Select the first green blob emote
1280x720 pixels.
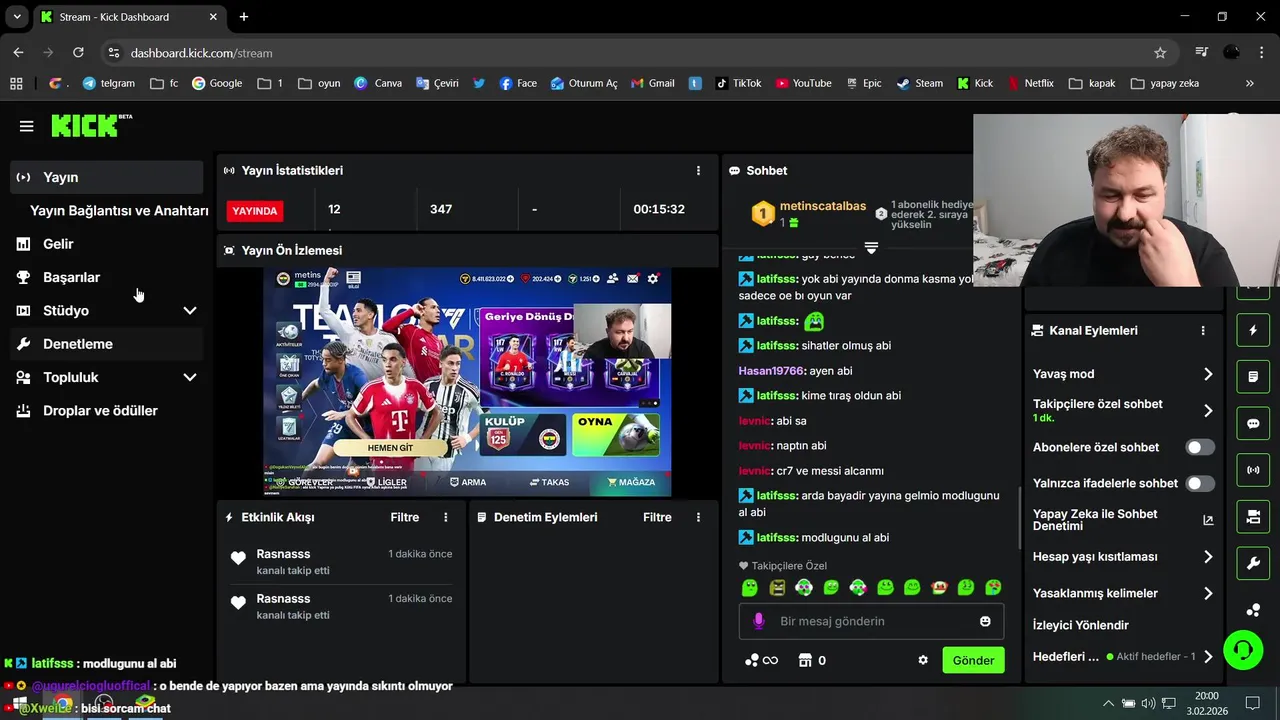point(750,588)
